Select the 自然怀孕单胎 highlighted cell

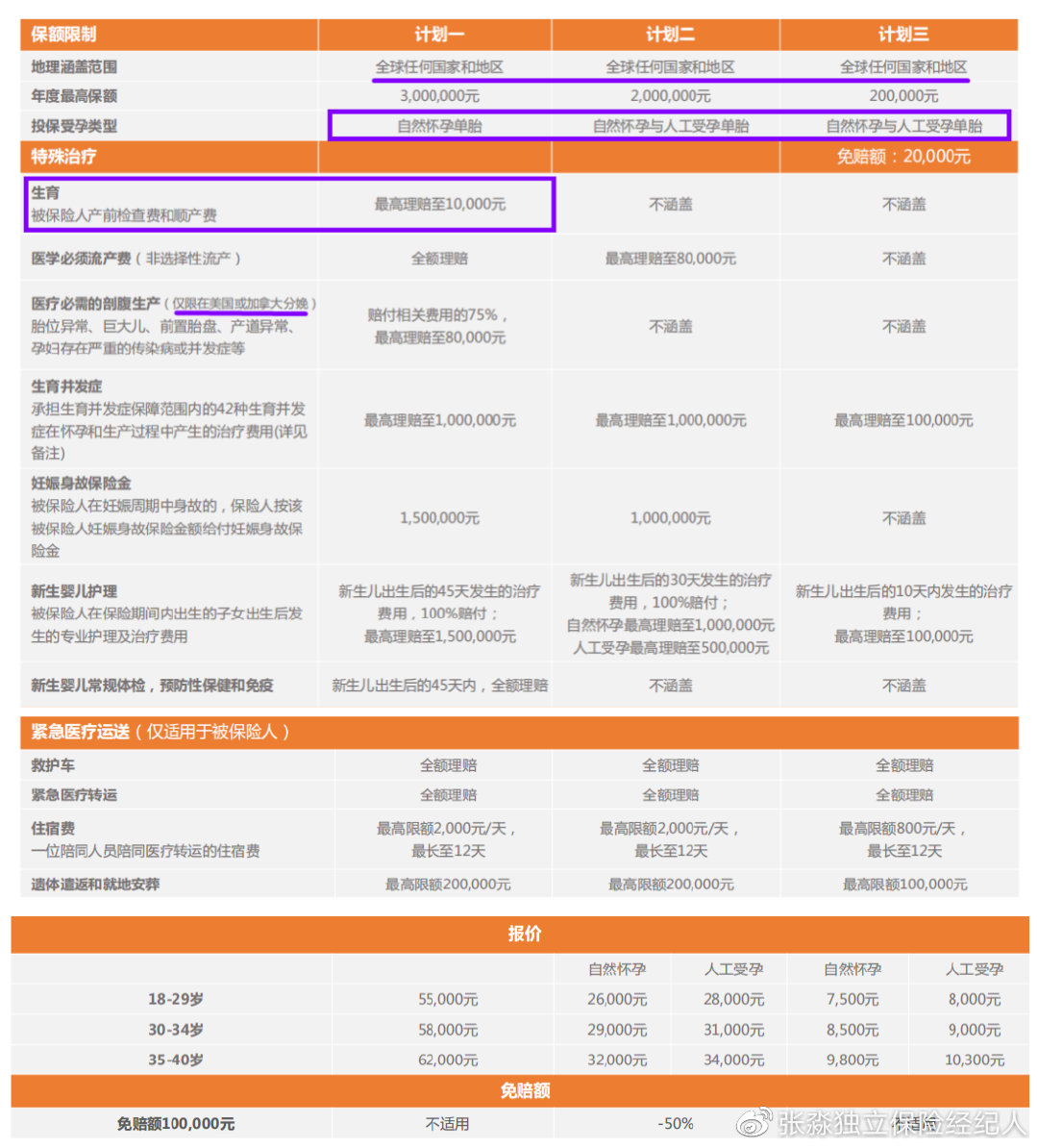pyautogui.click(x=434, y=125)
